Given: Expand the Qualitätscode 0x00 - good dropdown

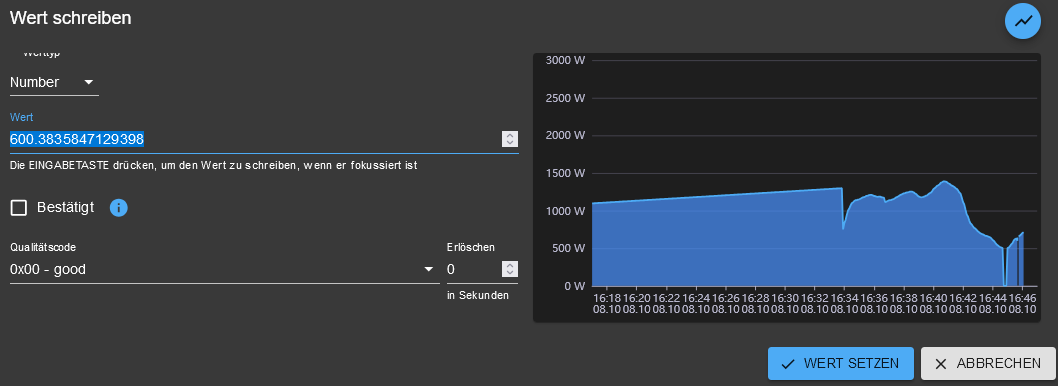Looking at the screenshot, I should point(225,269).
